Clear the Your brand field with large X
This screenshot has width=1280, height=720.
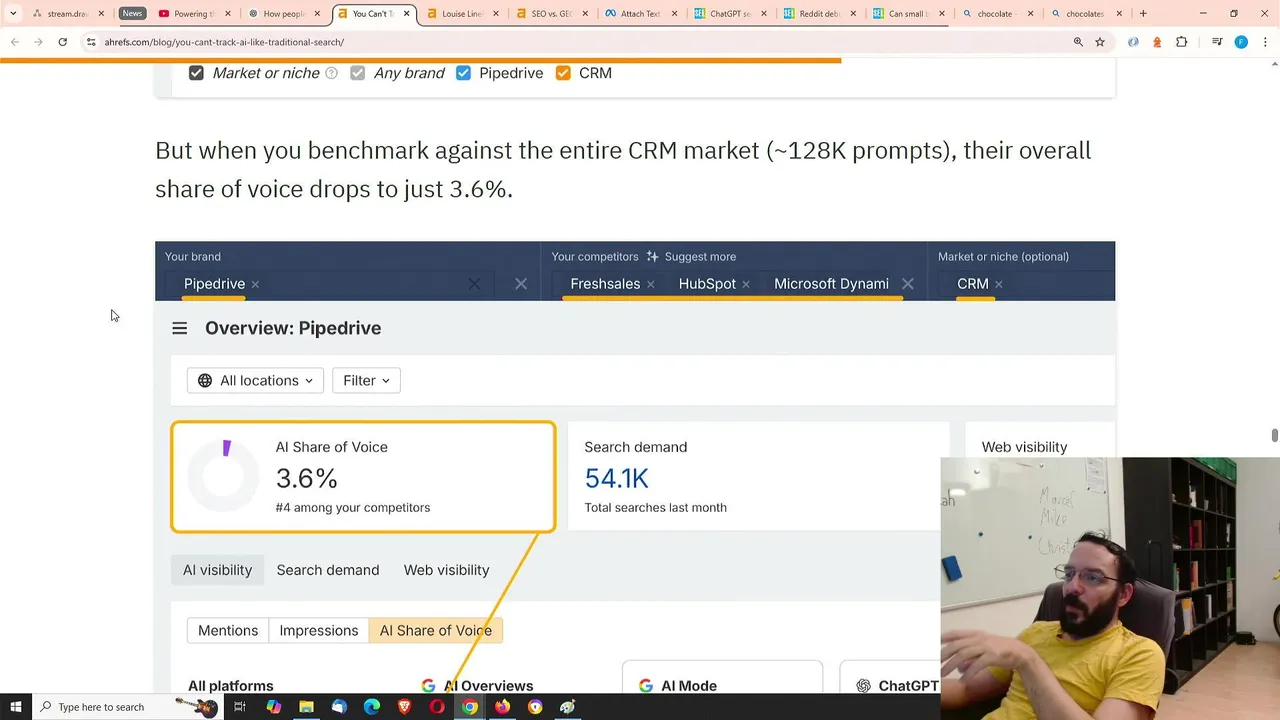click(521, 284)
